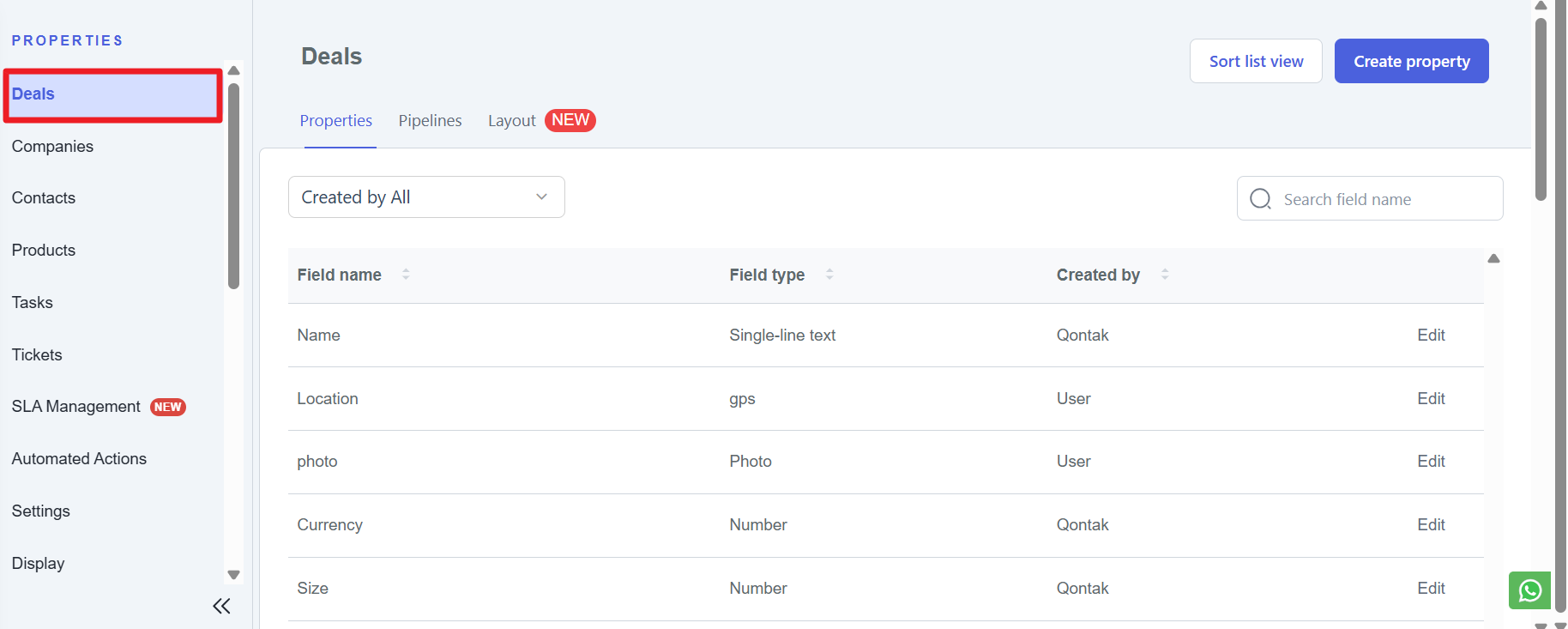This screenshot has width=1568, height=629.
Task: Edit the Currency field row
Action: click(x=1430, y=525)
